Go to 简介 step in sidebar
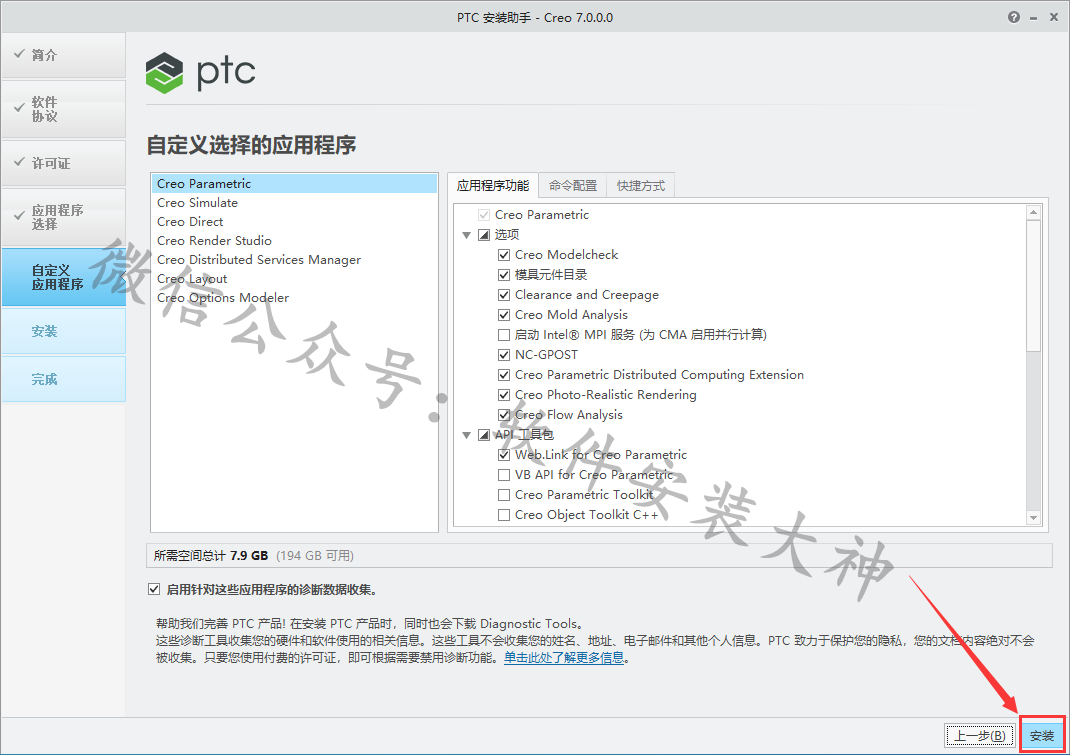The image size is (1070, 755). [63, 55]
